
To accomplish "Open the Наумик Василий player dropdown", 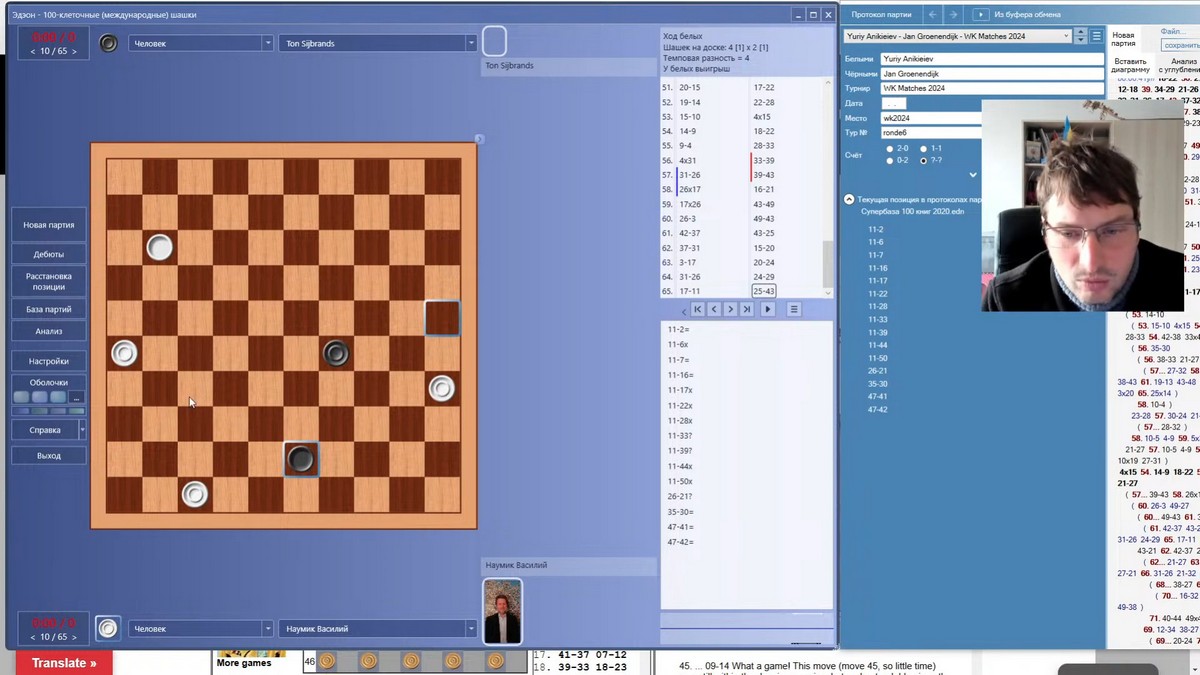I will coord(377,629).
